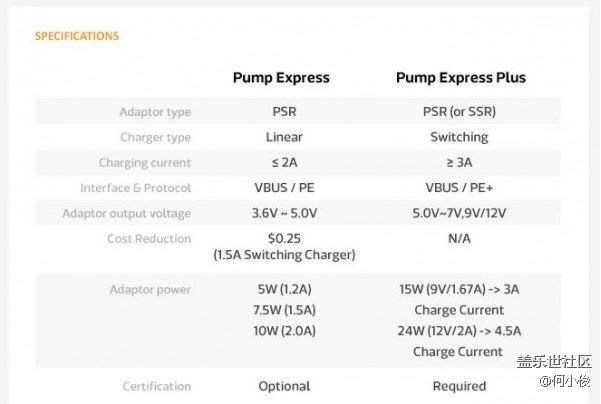Click the Switching charger type value
Viewport: 601px width, 404px height.
point(459,137)
